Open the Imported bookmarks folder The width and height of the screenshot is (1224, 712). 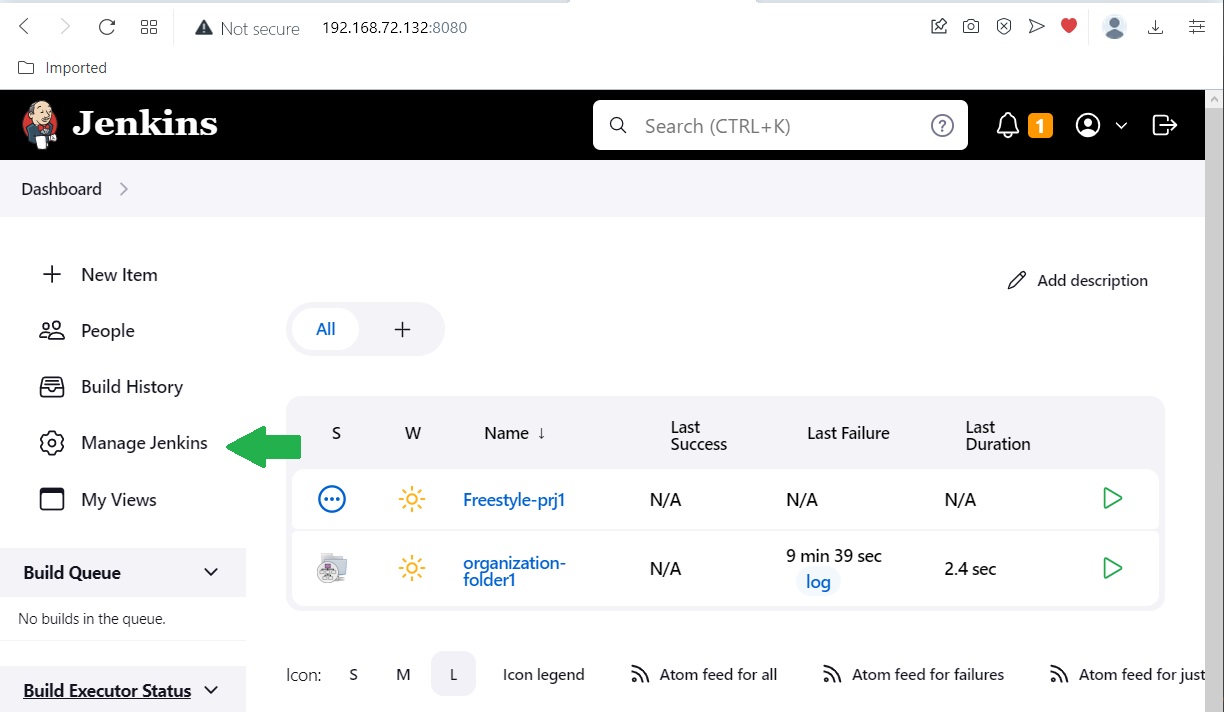62,68
